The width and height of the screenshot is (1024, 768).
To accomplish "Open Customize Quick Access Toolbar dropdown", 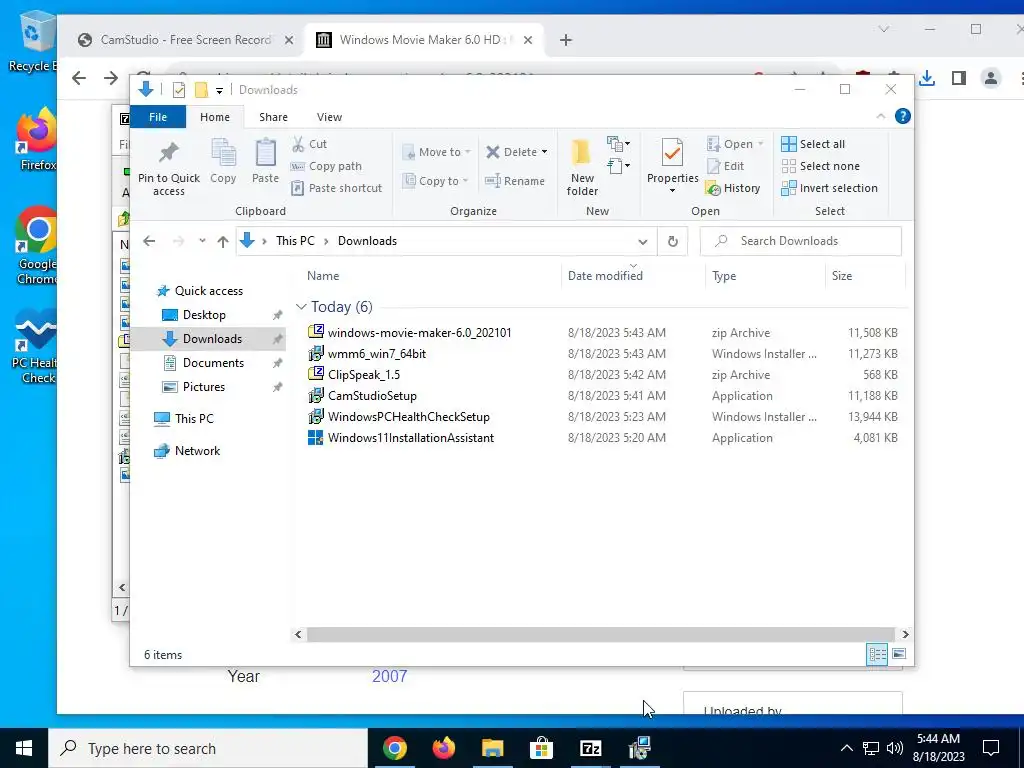I will coord(219,90).
